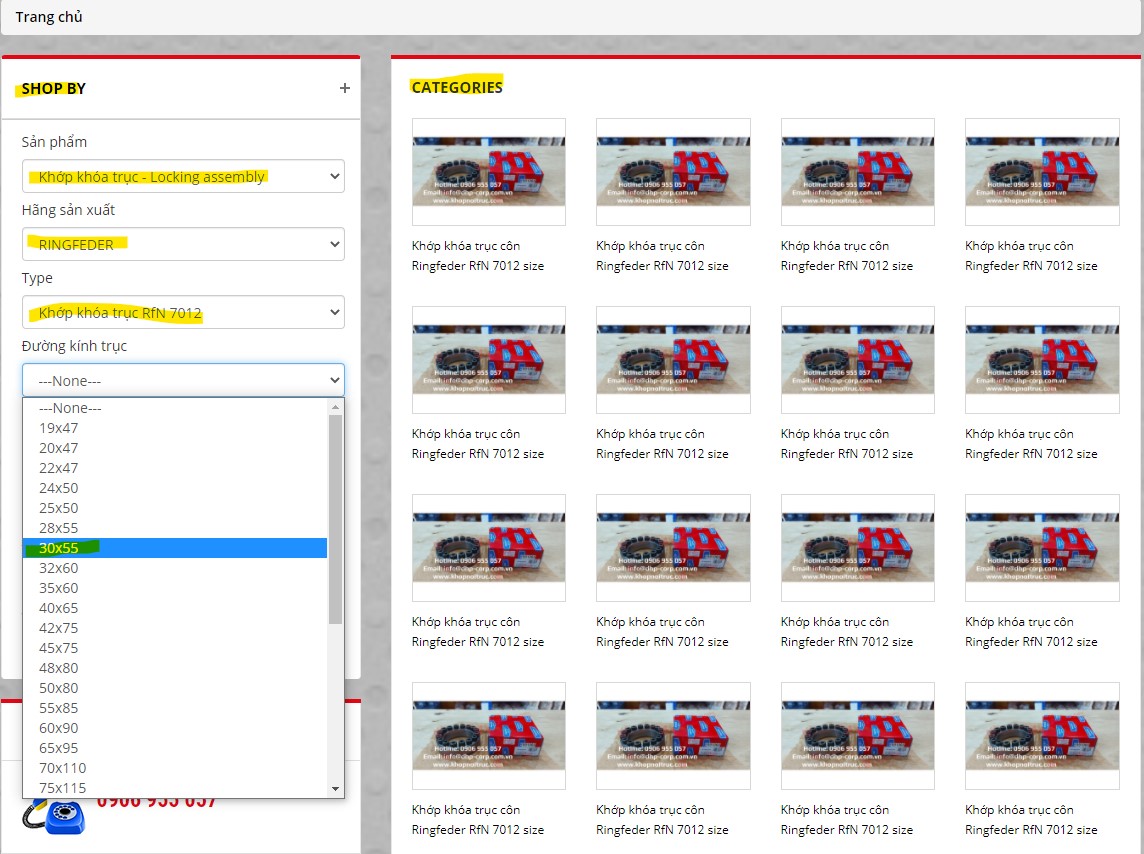The image size is (1144, 854).
Task: Click third row, third product title link
Action: tap(847, 632)
